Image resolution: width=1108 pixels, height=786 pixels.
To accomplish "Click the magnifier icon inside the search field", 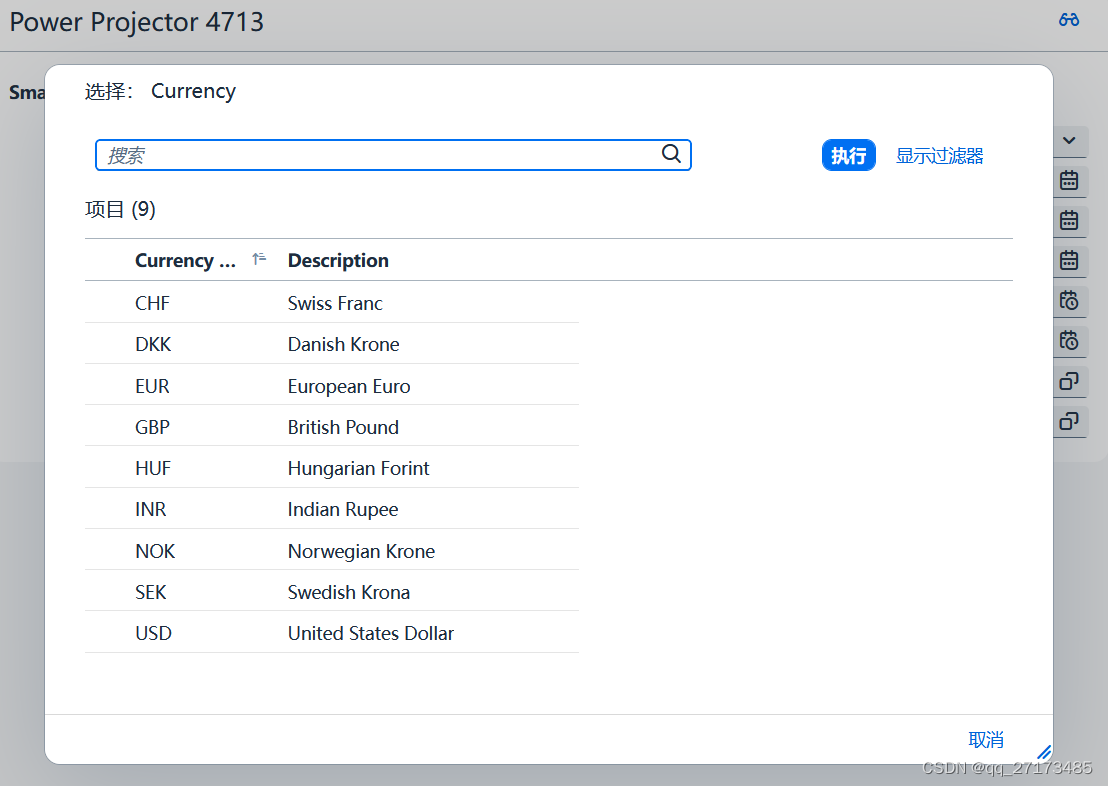I will tap(671, 154).
